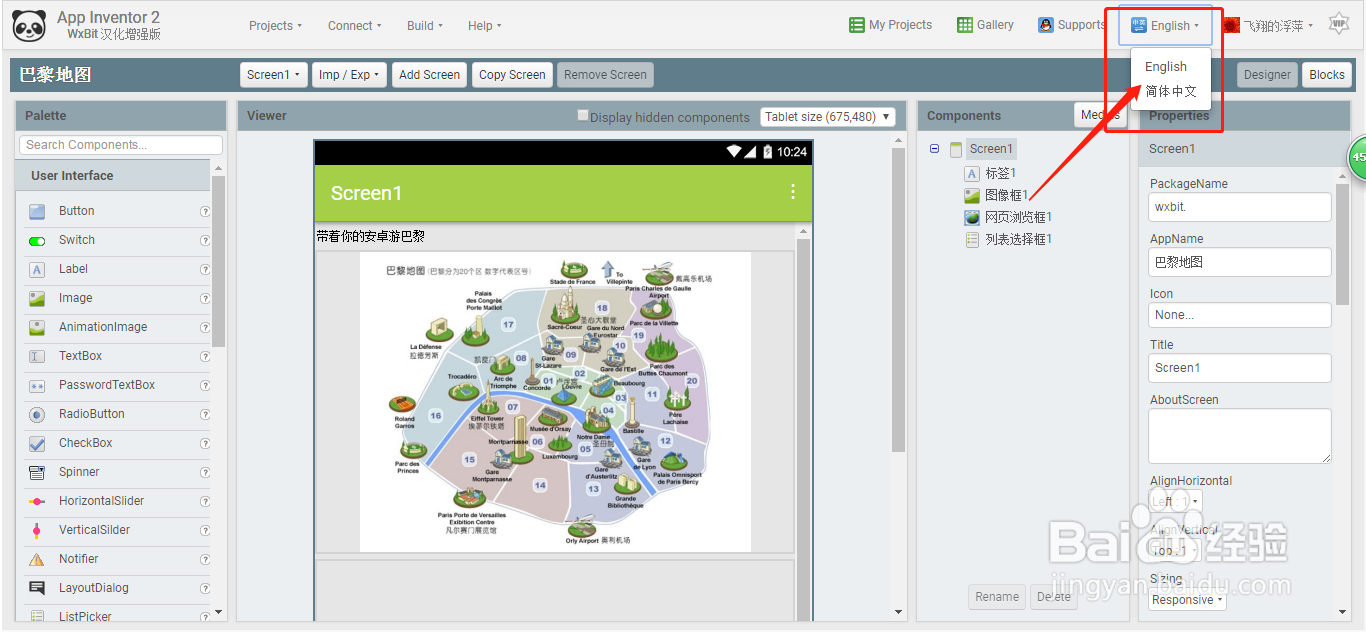Click the Icon property field
The height and width of the screenshot is (632, 1366).
pos(1240,315)
